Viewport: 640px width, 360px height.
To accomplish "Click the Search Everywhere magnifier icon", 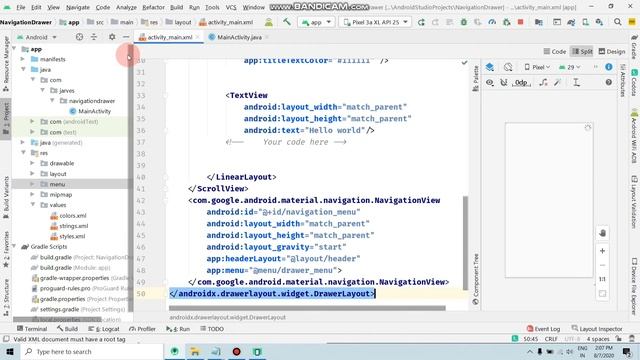I will tap(618, 22).
